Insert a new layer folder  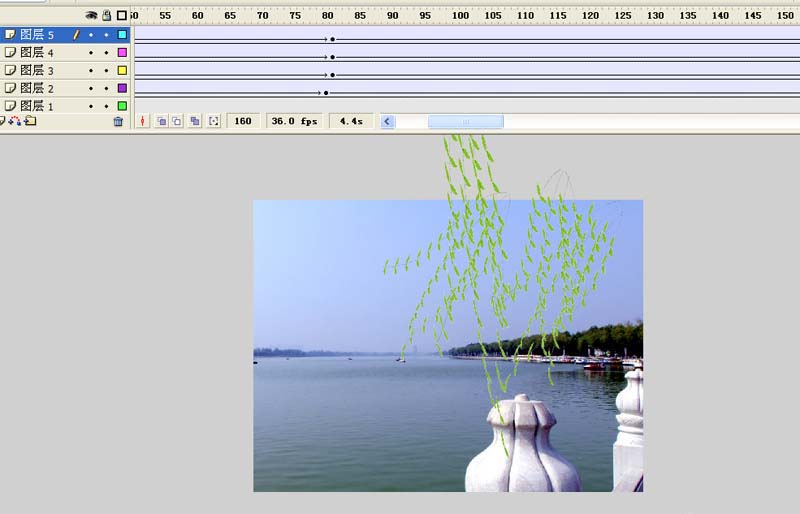pos(30,121)
